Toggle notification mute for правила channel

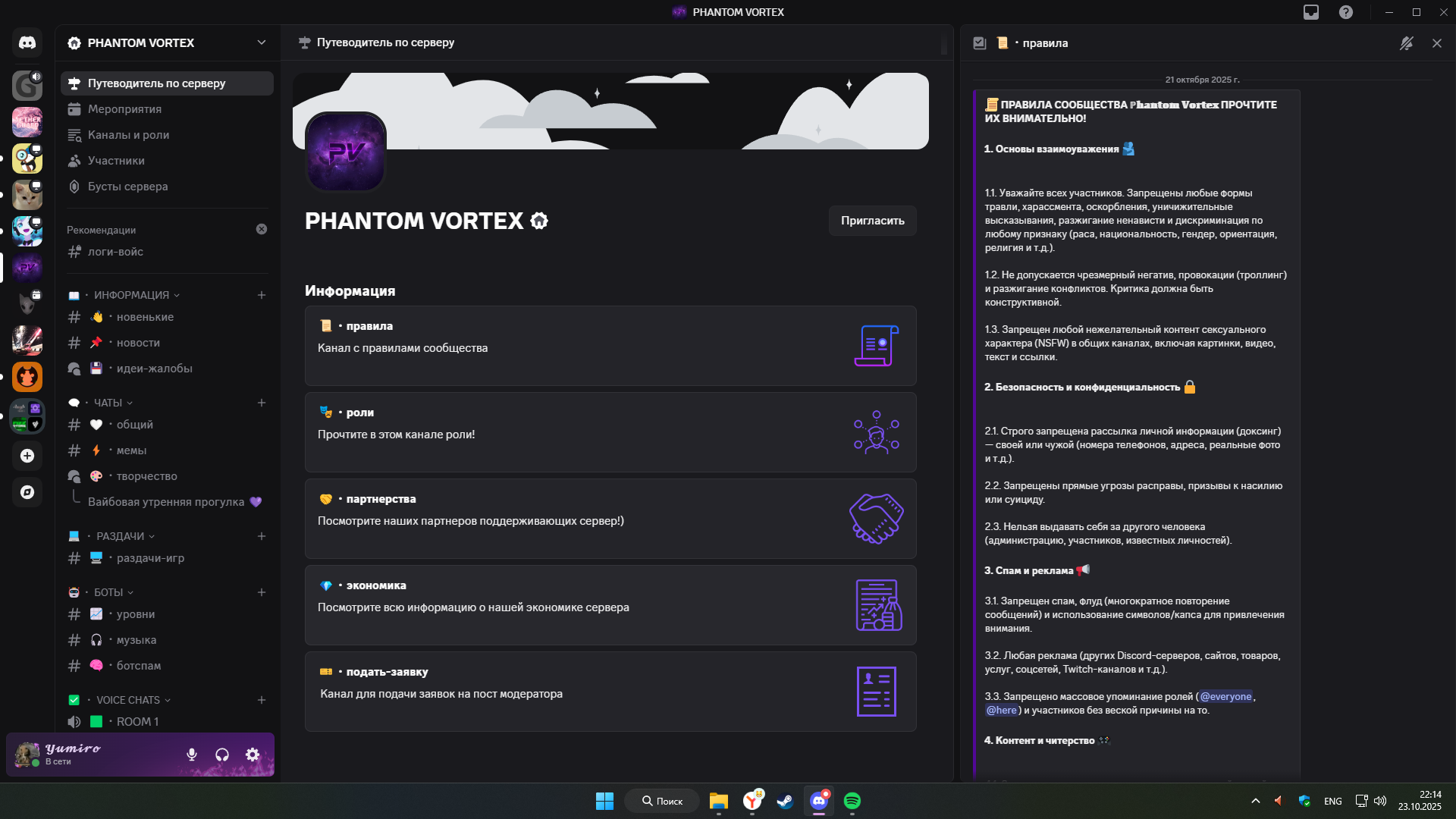pos(1407,43)
